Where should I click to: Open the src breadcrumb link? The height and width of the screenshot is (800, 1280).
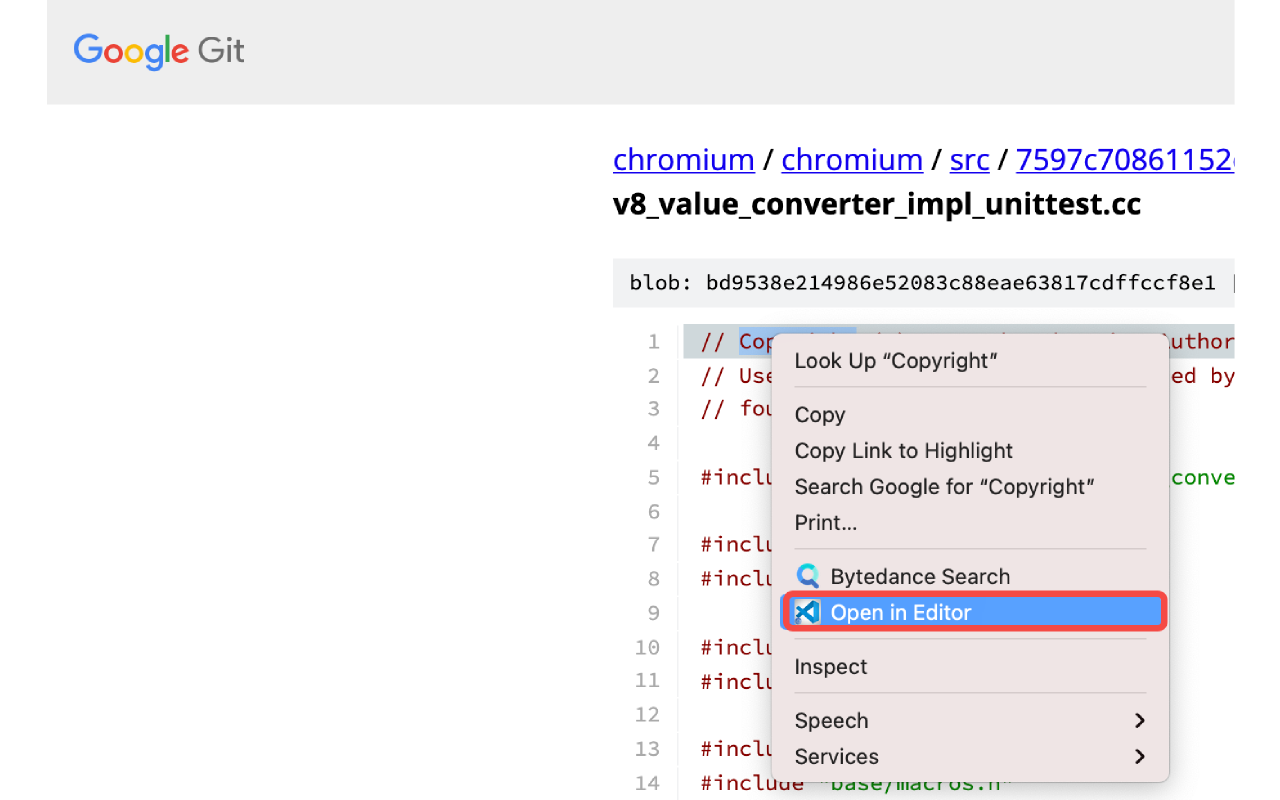[970, 160]
